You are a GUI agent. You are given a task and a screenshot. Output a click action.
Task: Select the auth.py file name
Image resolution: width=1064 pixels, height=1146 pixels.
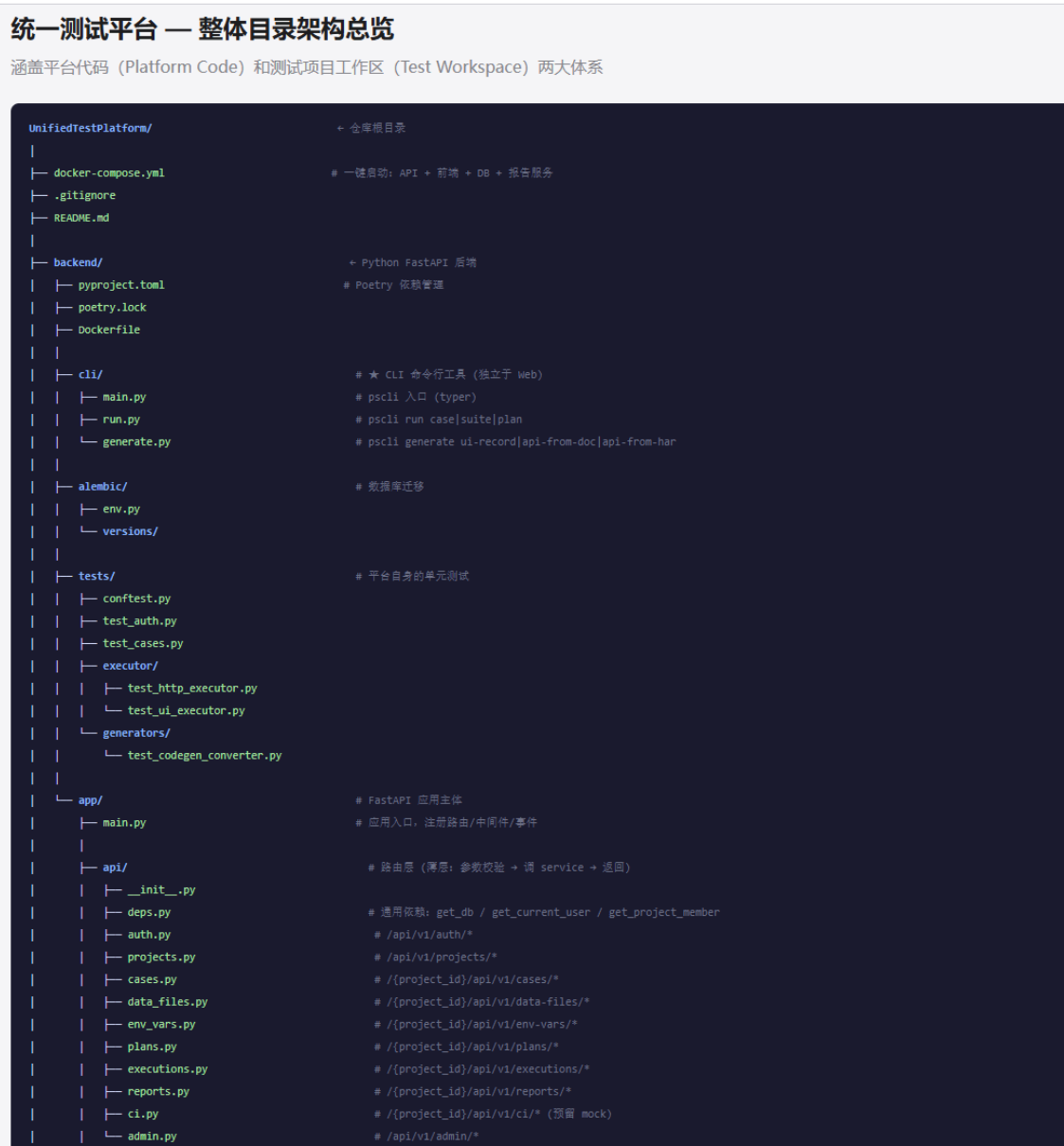click(x=149, y=935)
